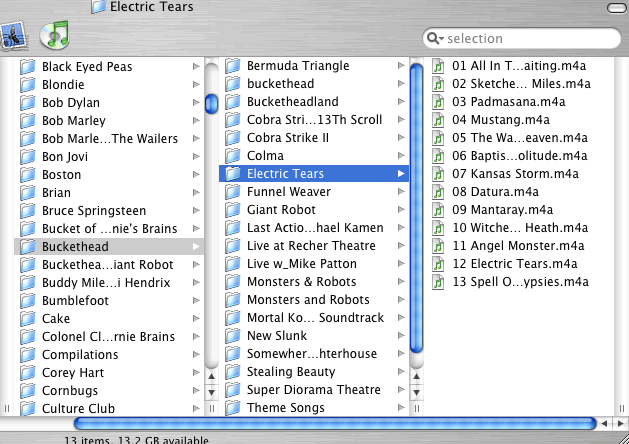Expand Live at Recher Theatre arrow
629x444 pixels.
click(401, 245)
